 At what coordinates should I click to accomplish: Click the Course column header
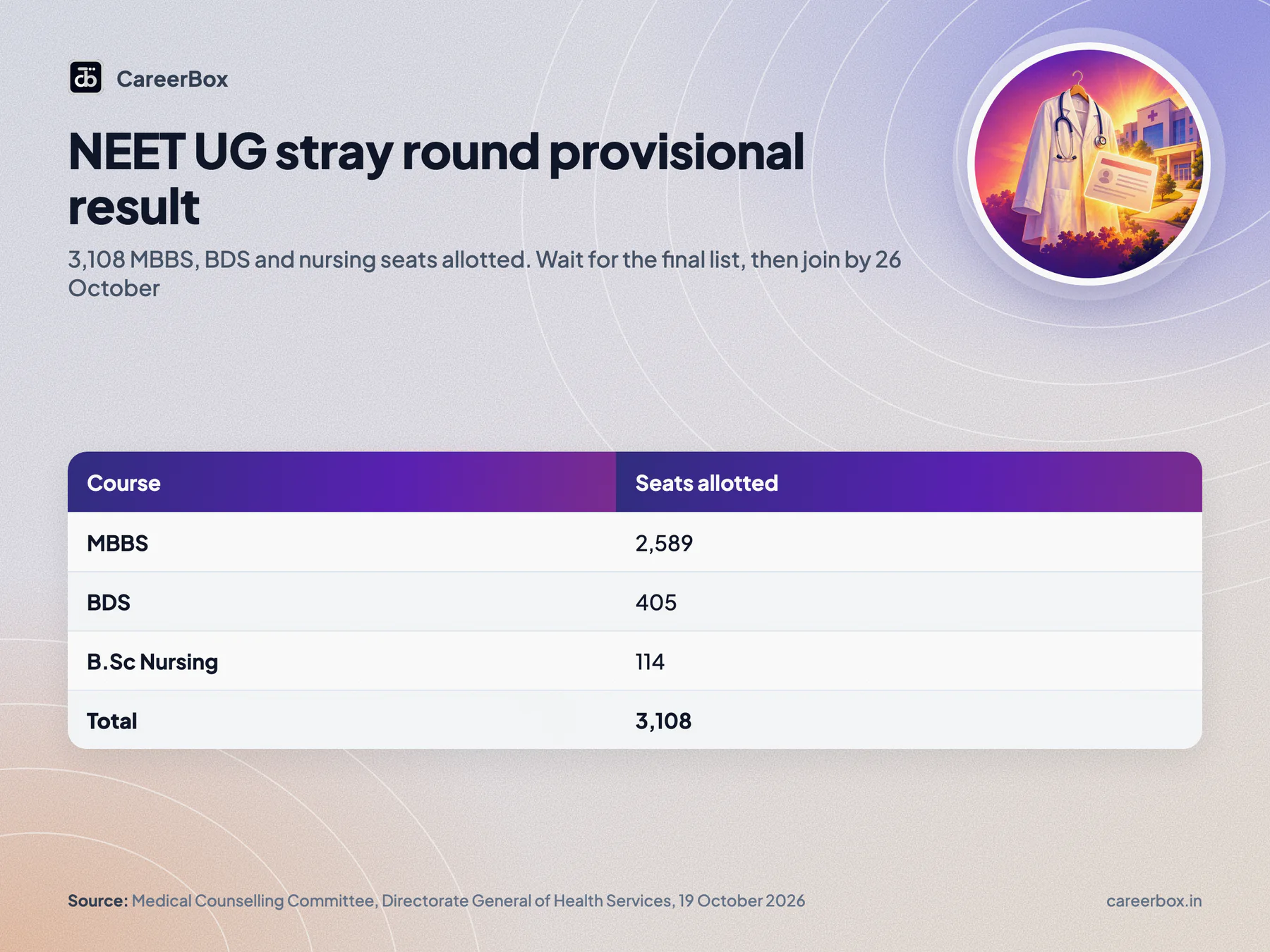[x=123, y=483]
